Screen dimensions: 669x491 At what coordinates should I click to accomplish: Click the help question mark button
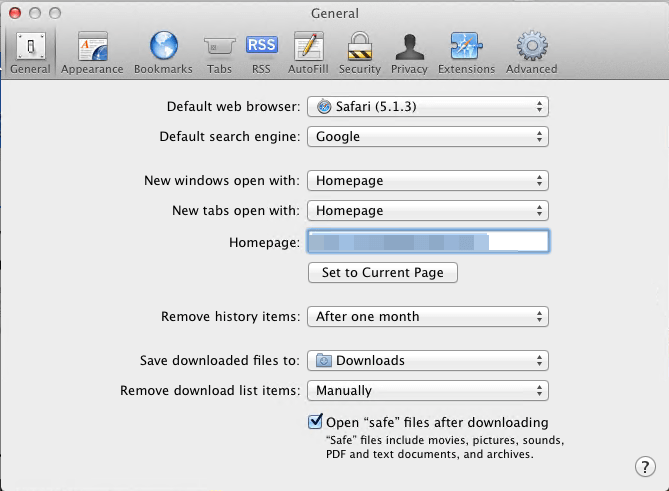coord(645,466)
